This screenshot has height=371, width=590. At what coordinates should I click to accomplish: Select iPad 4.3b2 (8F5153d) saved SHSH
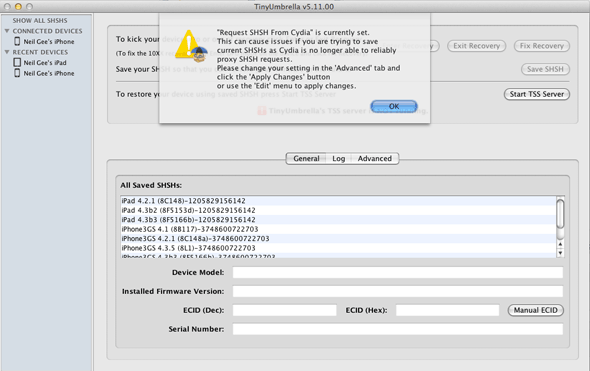[x=338, y=210]
